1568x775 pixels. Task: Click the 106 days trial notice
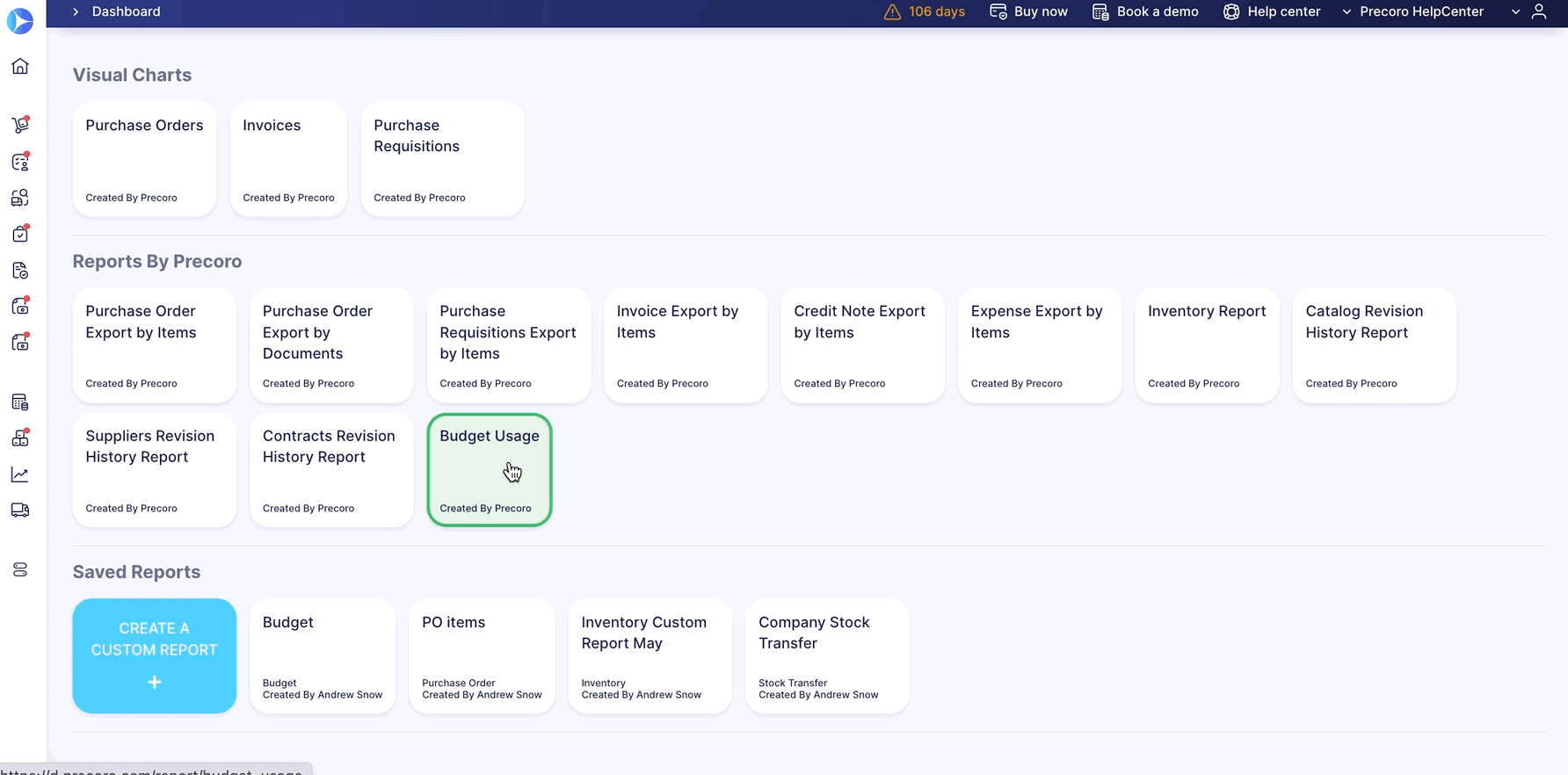[937, 11]
